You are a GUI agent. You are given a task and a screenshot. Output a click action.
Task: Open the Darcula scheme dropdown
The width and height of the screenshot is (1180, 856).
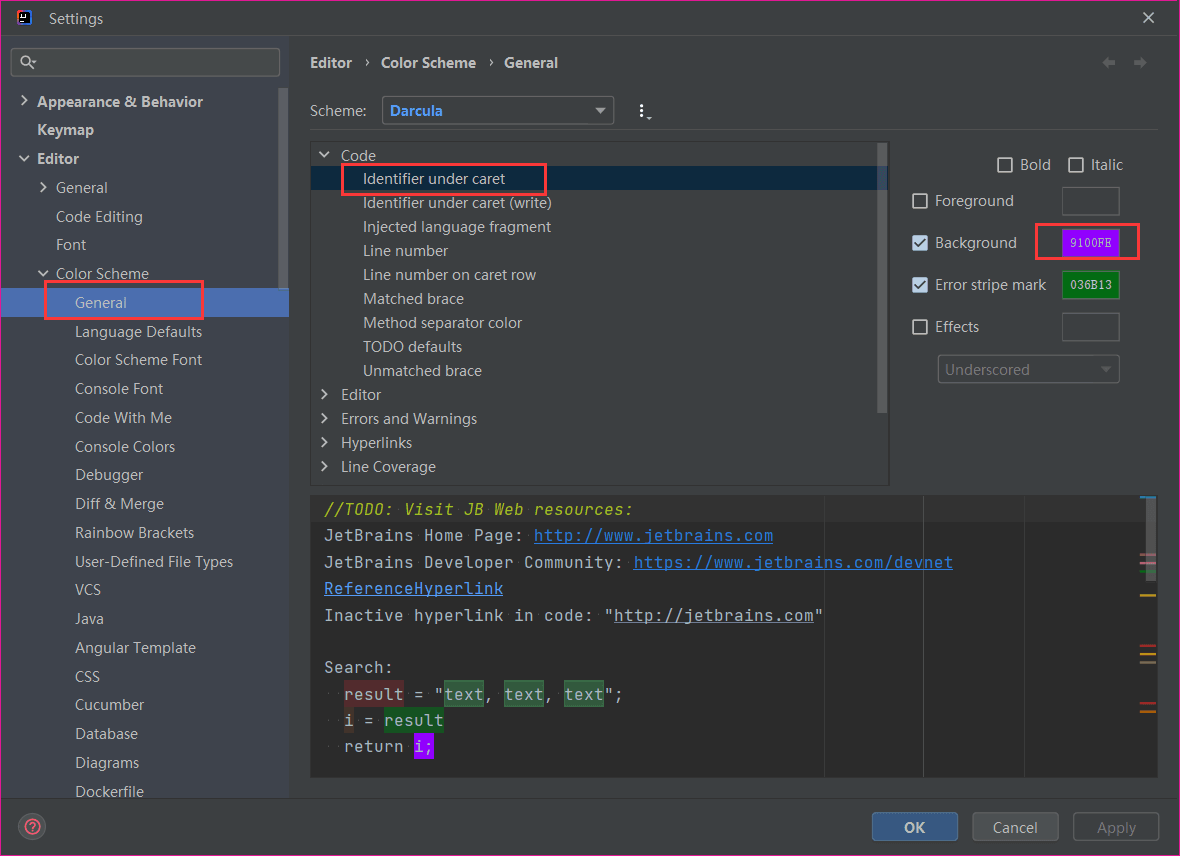498,111
